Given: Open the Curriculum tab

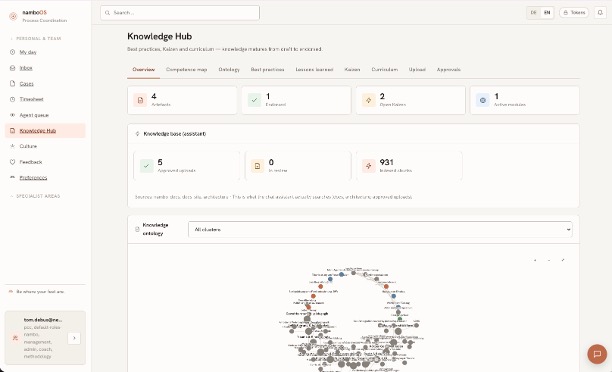Looking at the screenshot, I should [384, 69].
